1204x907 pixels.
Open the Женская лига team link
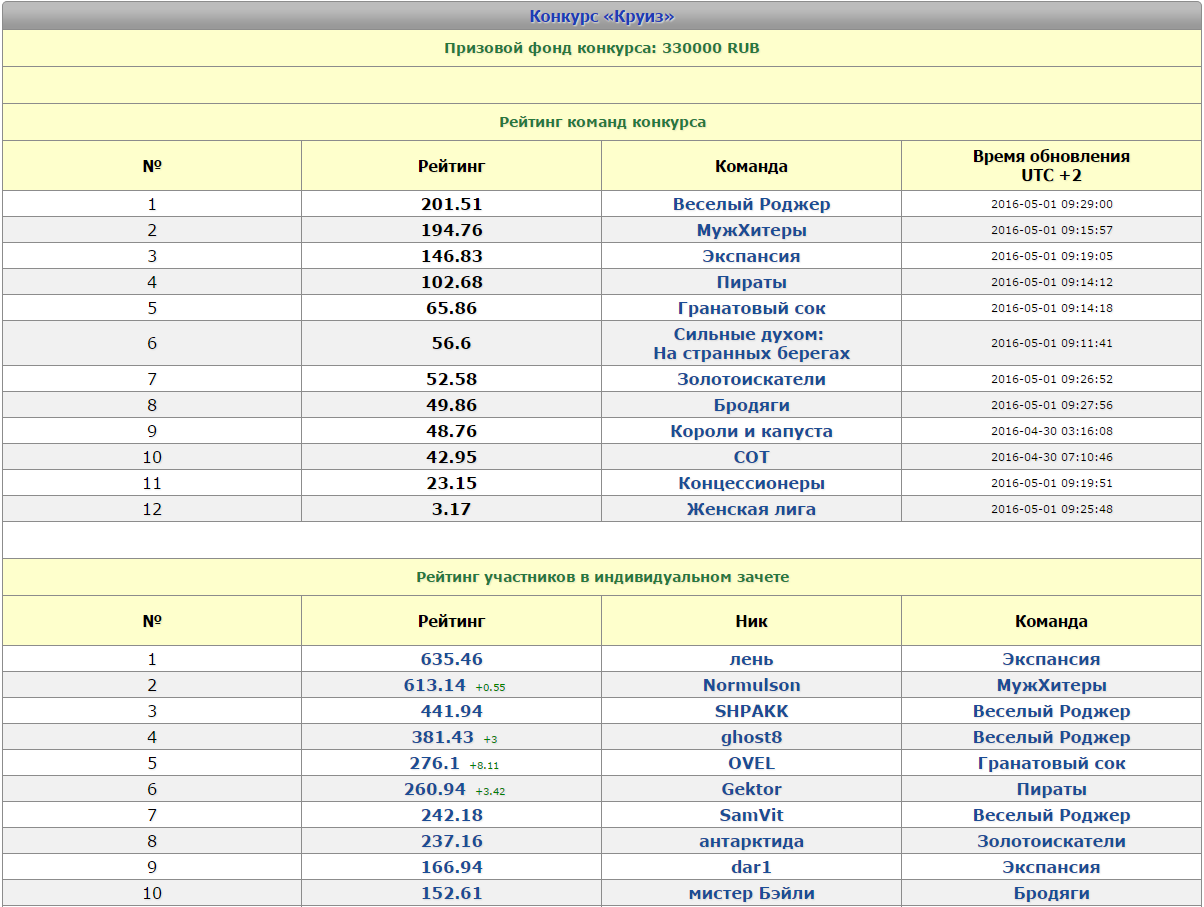[x=751, y=509]
